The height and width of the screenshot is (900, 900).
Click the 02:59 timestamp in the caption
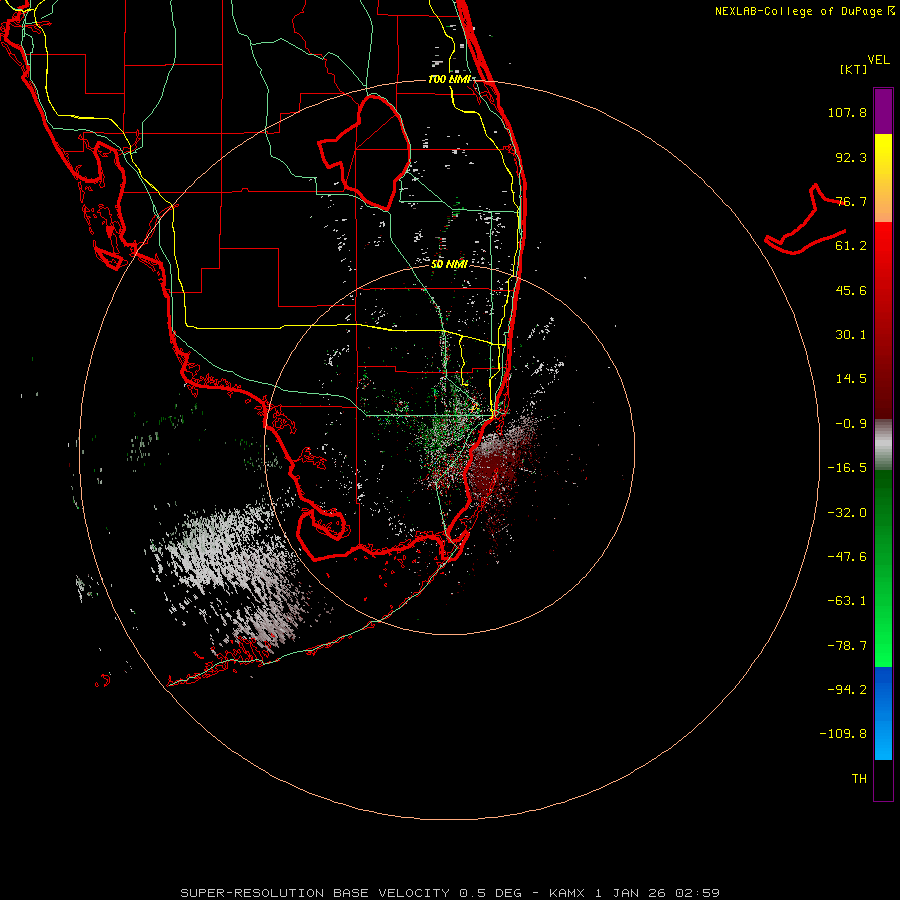point(697,893)
